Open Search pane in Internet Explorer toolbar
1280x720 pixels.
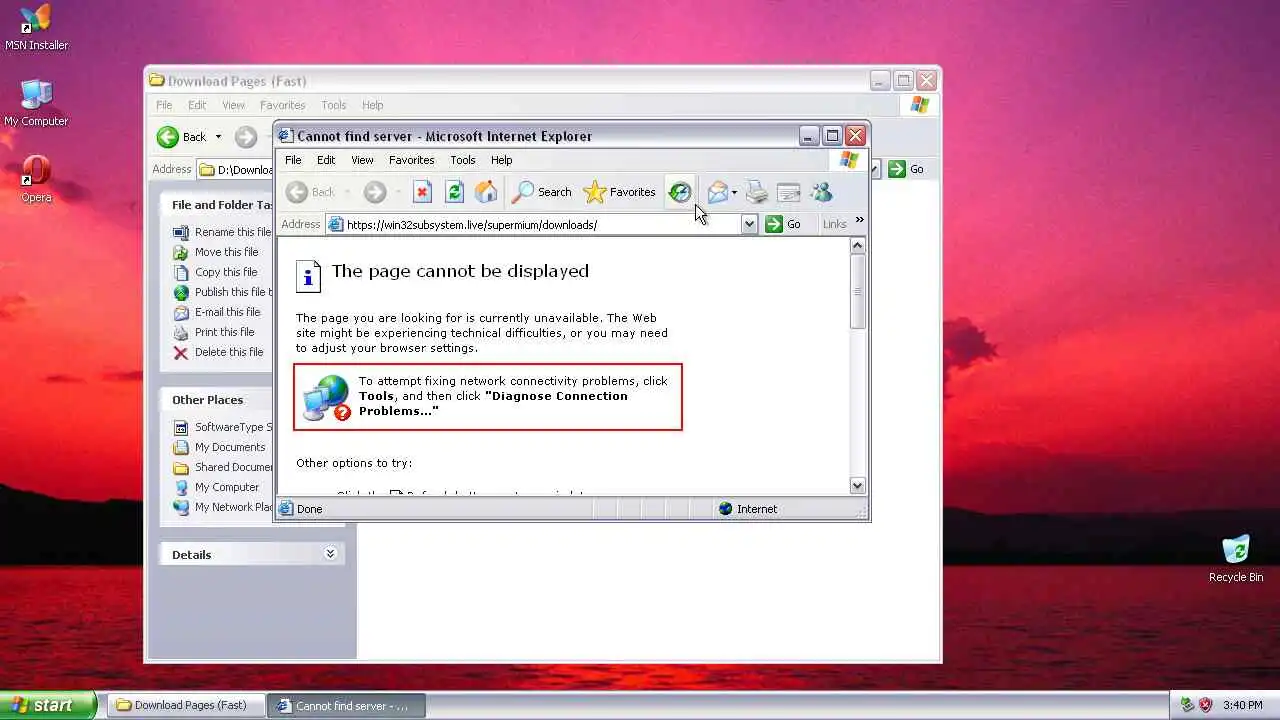point(542,192)
